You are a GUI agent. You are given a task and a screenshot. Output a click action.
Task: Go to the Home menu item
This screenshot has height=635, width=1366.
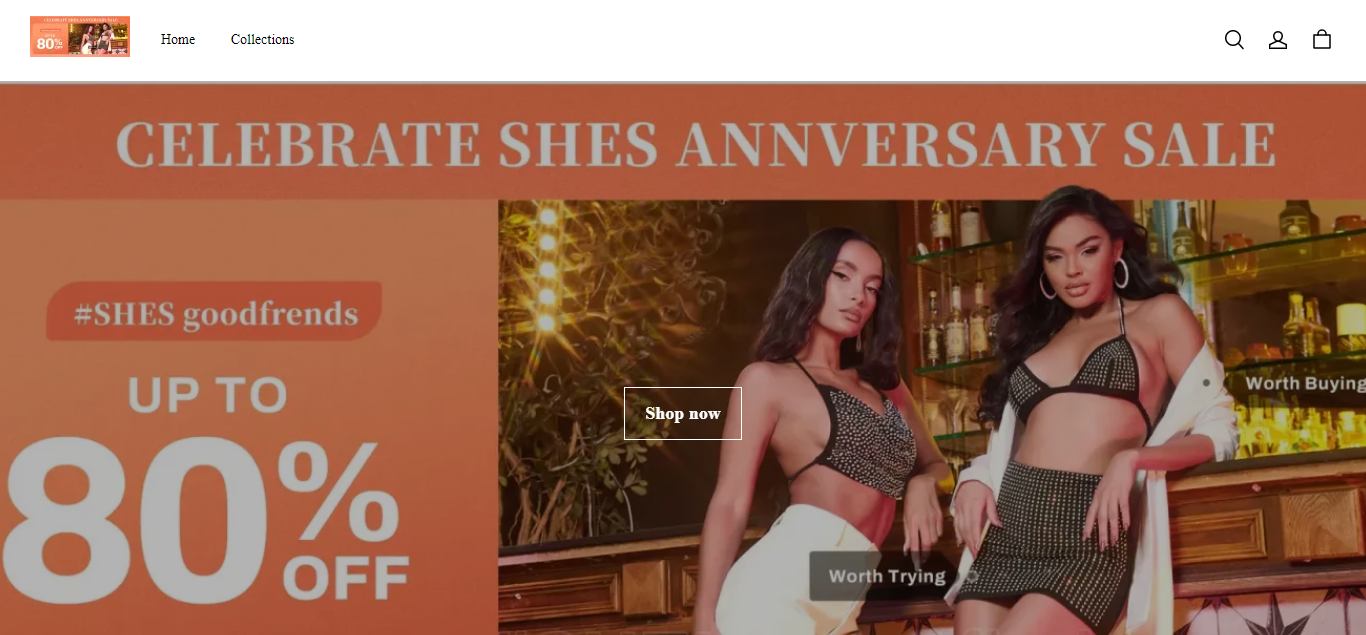pos(178,40)
